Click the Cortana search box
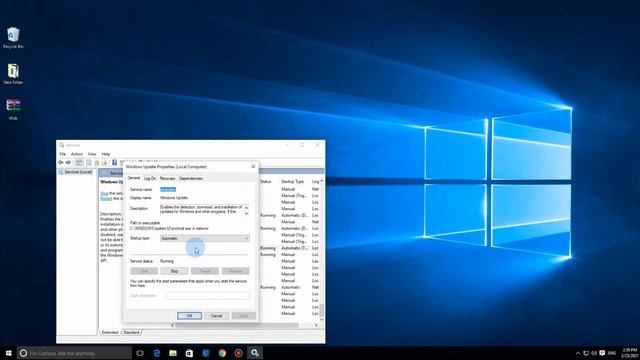This screenshot has width=640, height=360. pos(75,353)
